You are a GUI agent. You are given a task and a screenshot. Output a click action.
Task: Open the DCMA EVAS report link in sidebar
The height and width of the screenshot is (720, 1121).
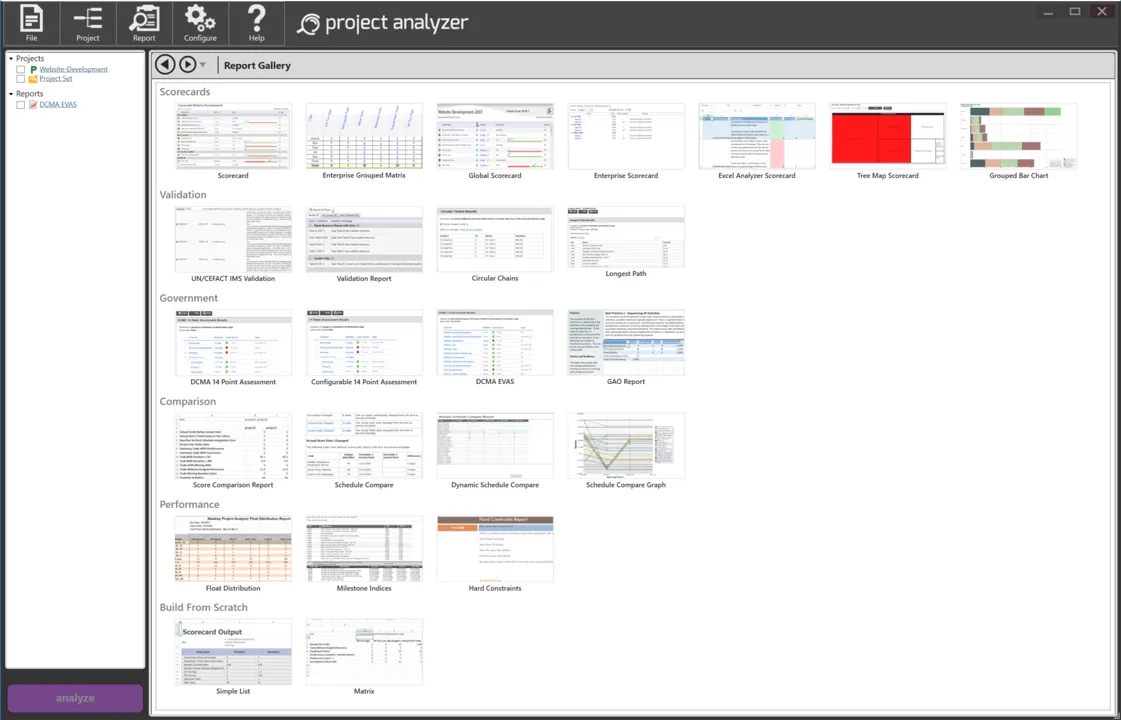click(x=58, y=104)
